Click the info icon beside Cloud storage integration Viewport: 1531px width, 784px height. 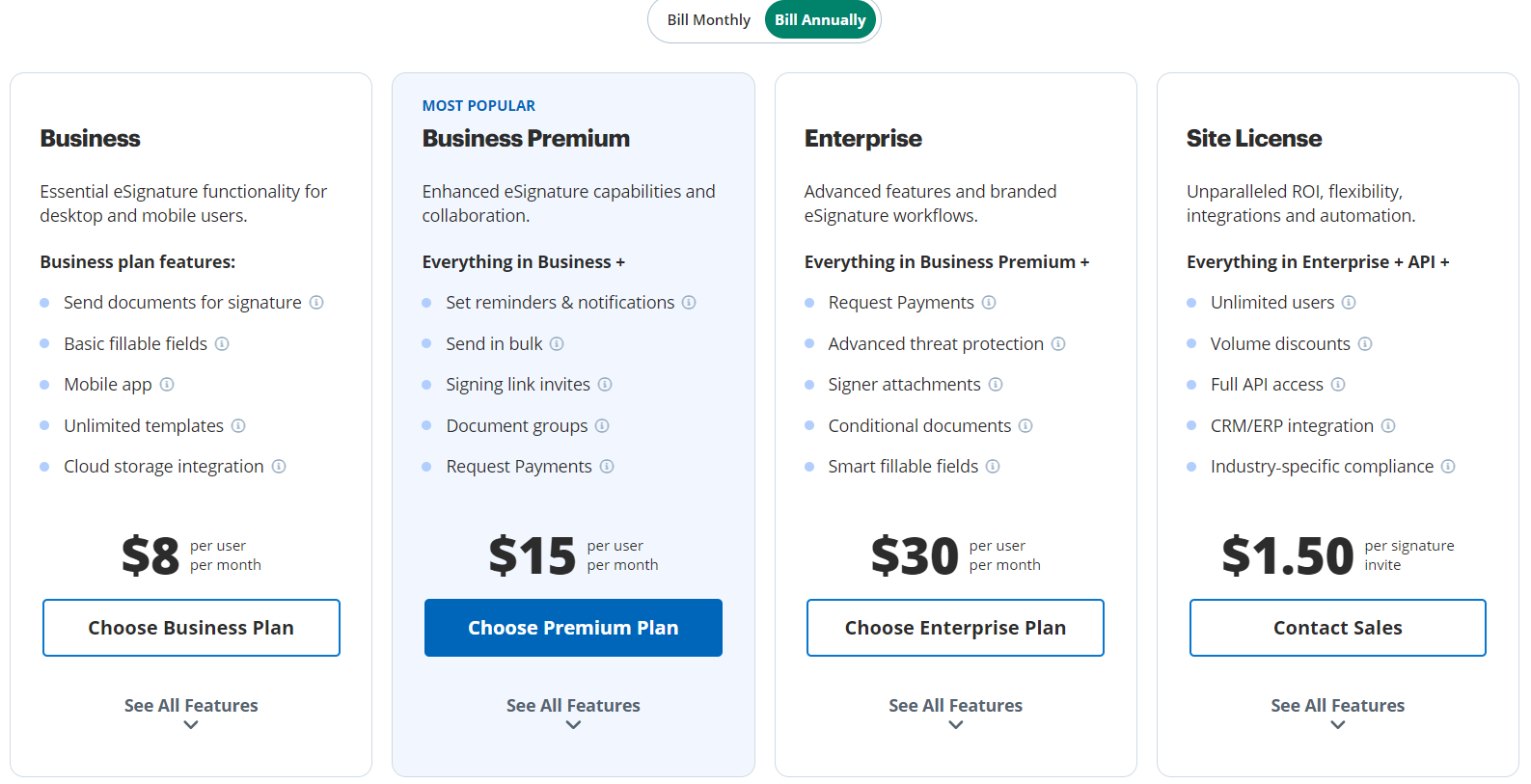[x=279, y=466]
